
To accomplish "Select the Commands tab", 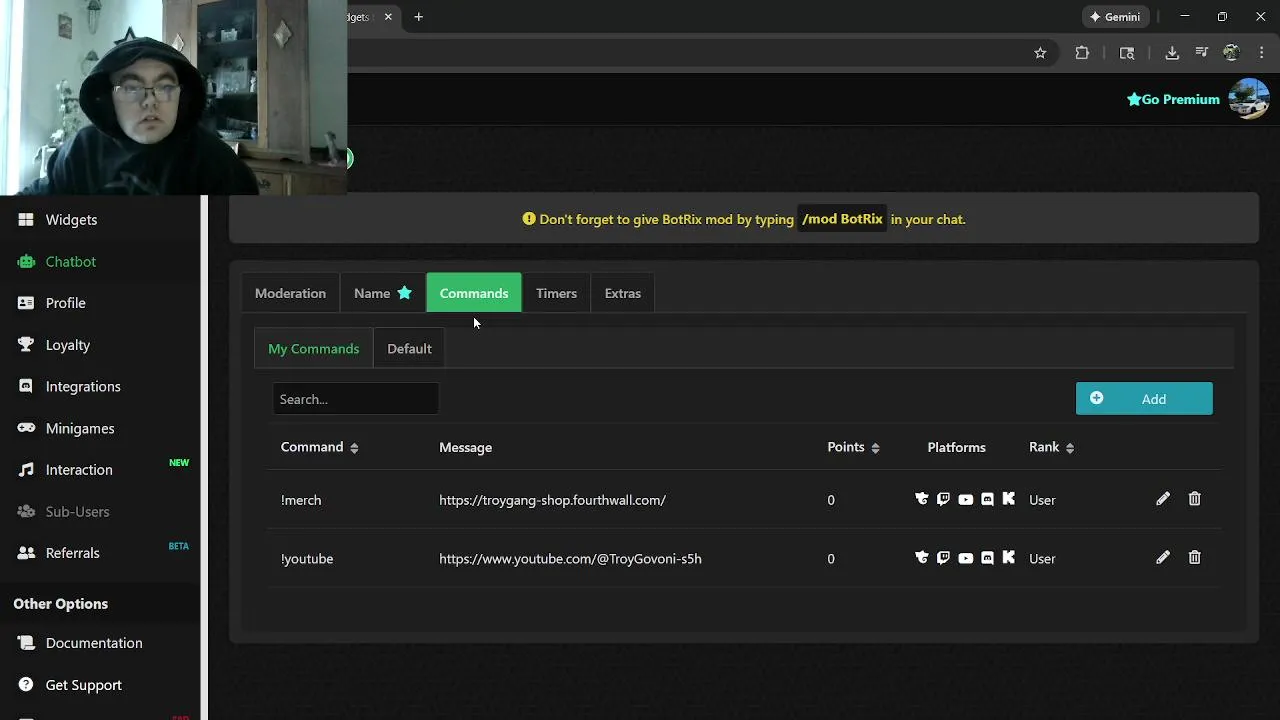I will coord(474,293).
